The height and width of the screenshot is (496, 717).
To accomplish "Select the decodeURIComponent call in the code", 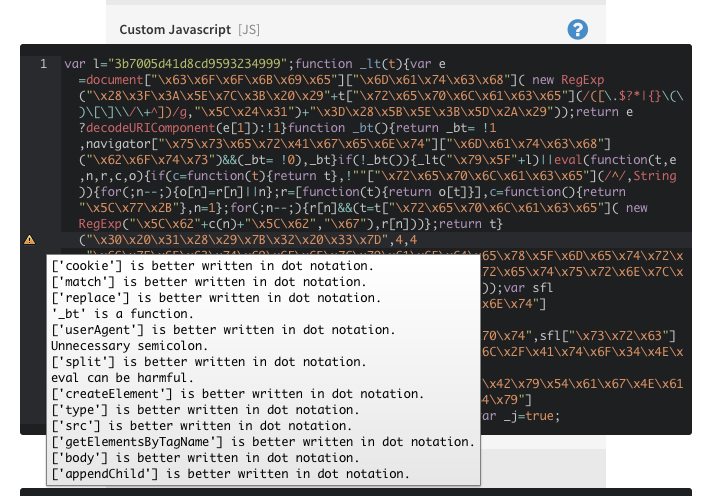I will (150, 128).
